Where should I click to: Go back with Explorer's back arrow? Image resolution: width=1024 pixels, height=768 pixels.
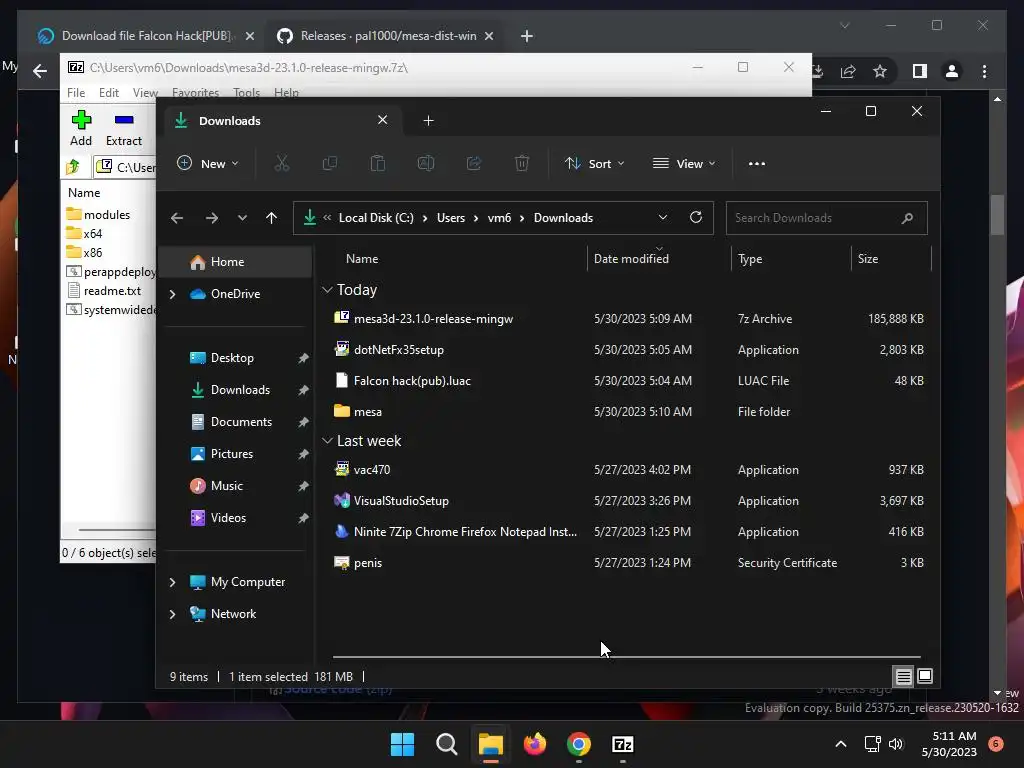tap(177, 218)
